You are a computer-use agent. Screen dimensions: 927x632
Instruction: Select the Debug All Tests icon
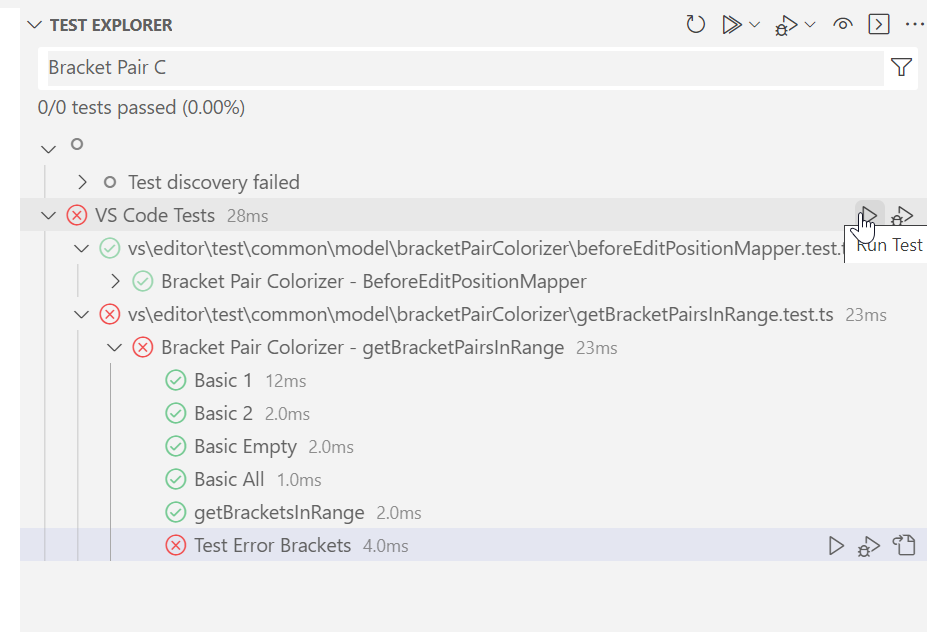786,24
